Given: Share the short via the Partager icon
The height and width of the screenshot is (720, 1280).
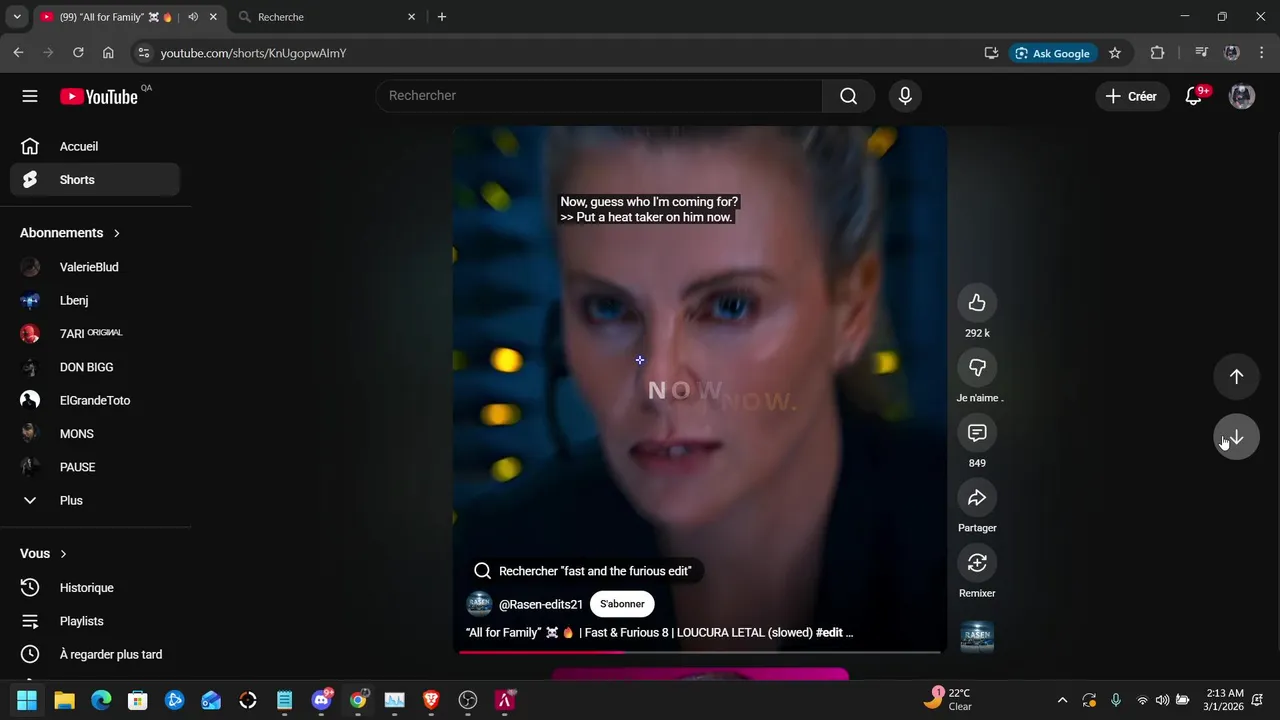Looking at the screenshot, I should [977, 498].
